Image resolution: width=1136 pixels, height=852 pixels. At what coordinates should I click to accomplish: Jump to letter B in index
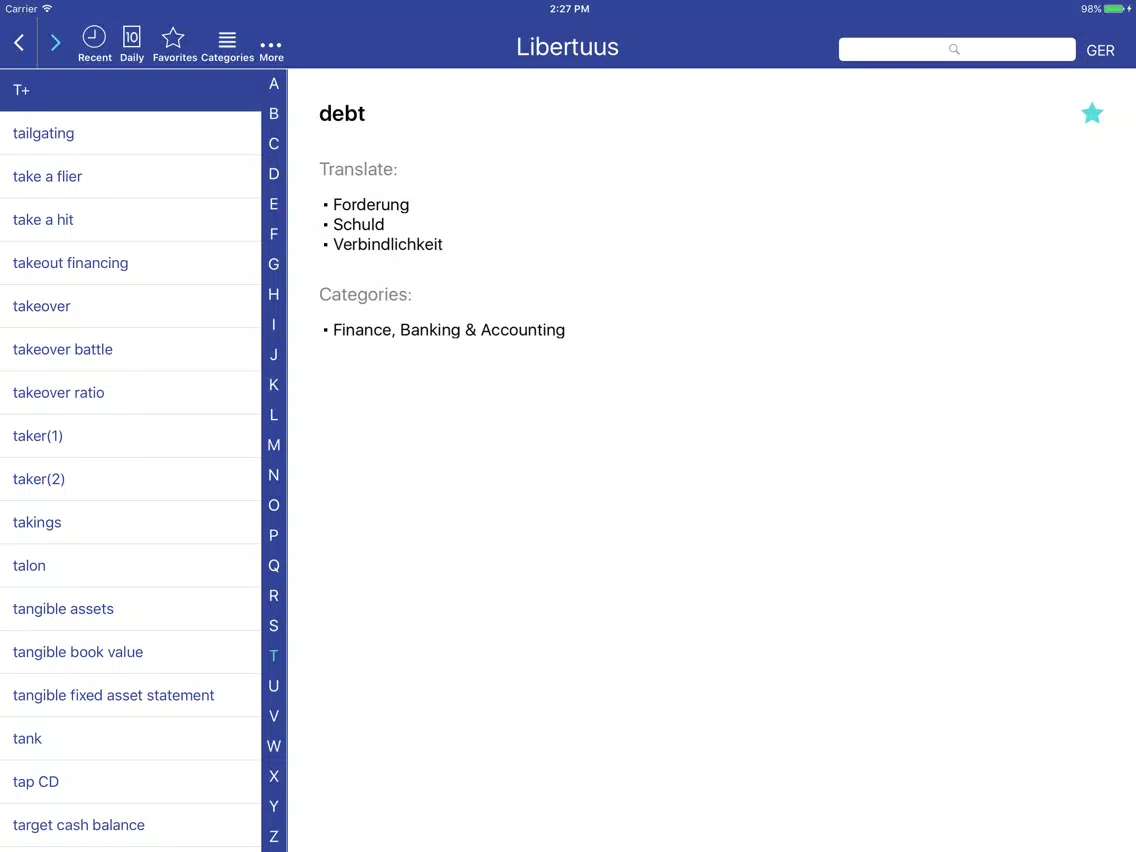pyautogui.click(x=274, y=114)
